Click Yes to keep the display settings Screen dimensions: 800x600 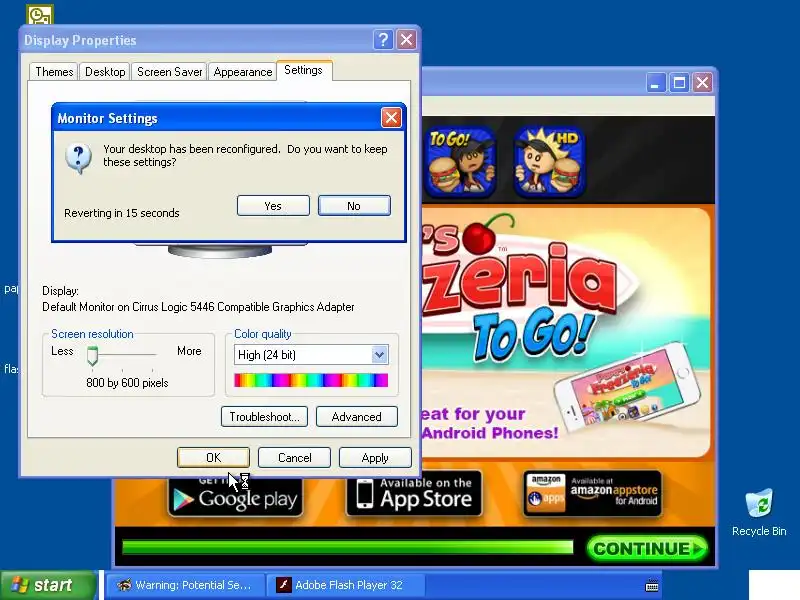click(x=273, y=206)
